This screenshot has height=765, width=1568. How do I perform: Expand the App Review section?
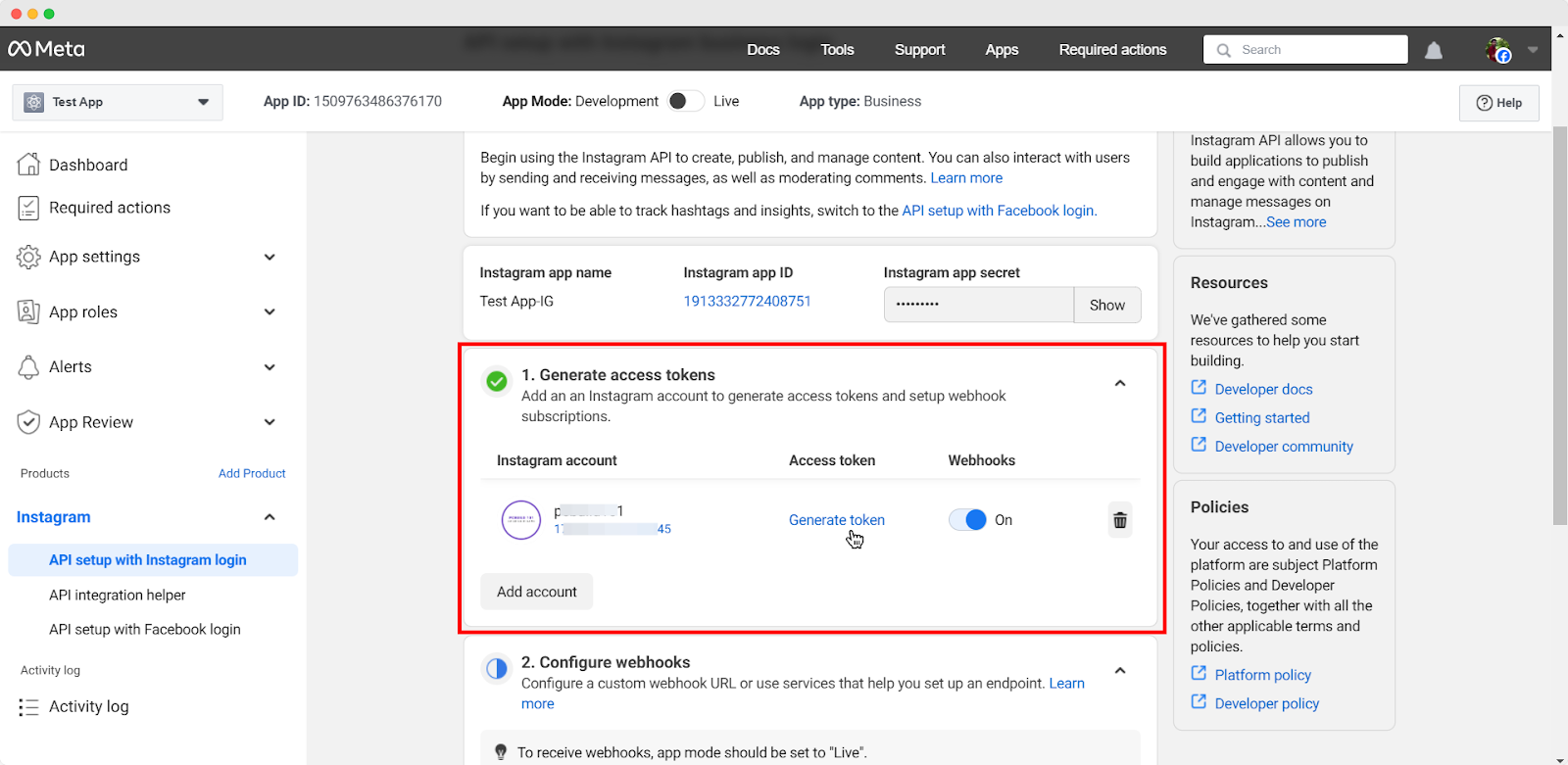[269, 422]
